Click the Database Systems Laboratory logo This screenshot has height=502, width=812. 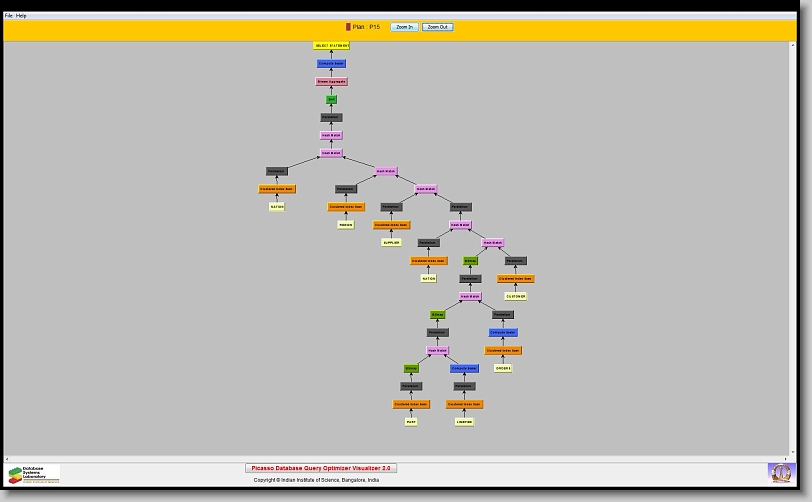pyautogui.click(x=34, y=474)
